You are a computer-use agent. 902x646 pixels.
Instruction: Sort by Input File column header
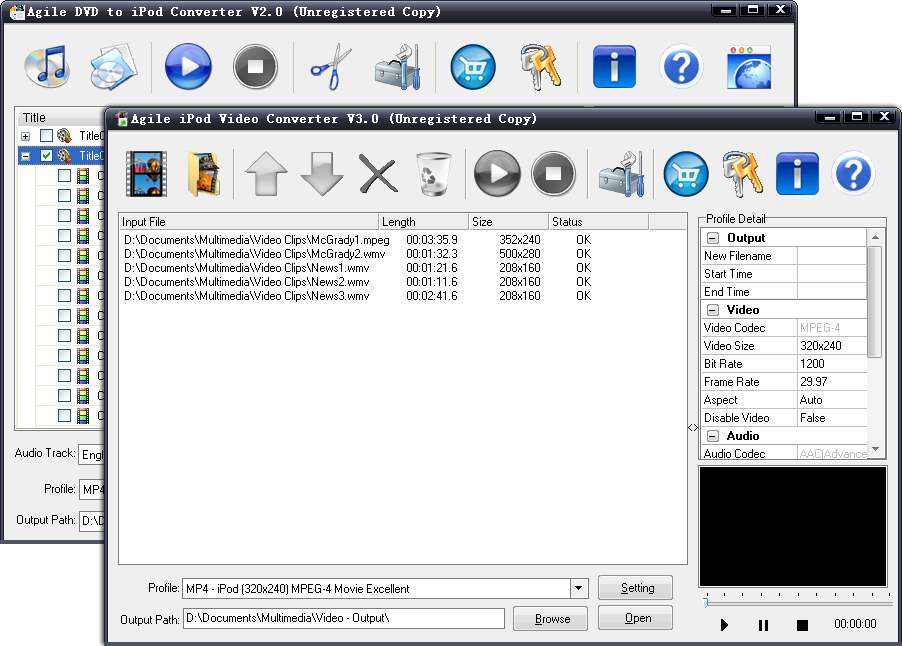249,221
